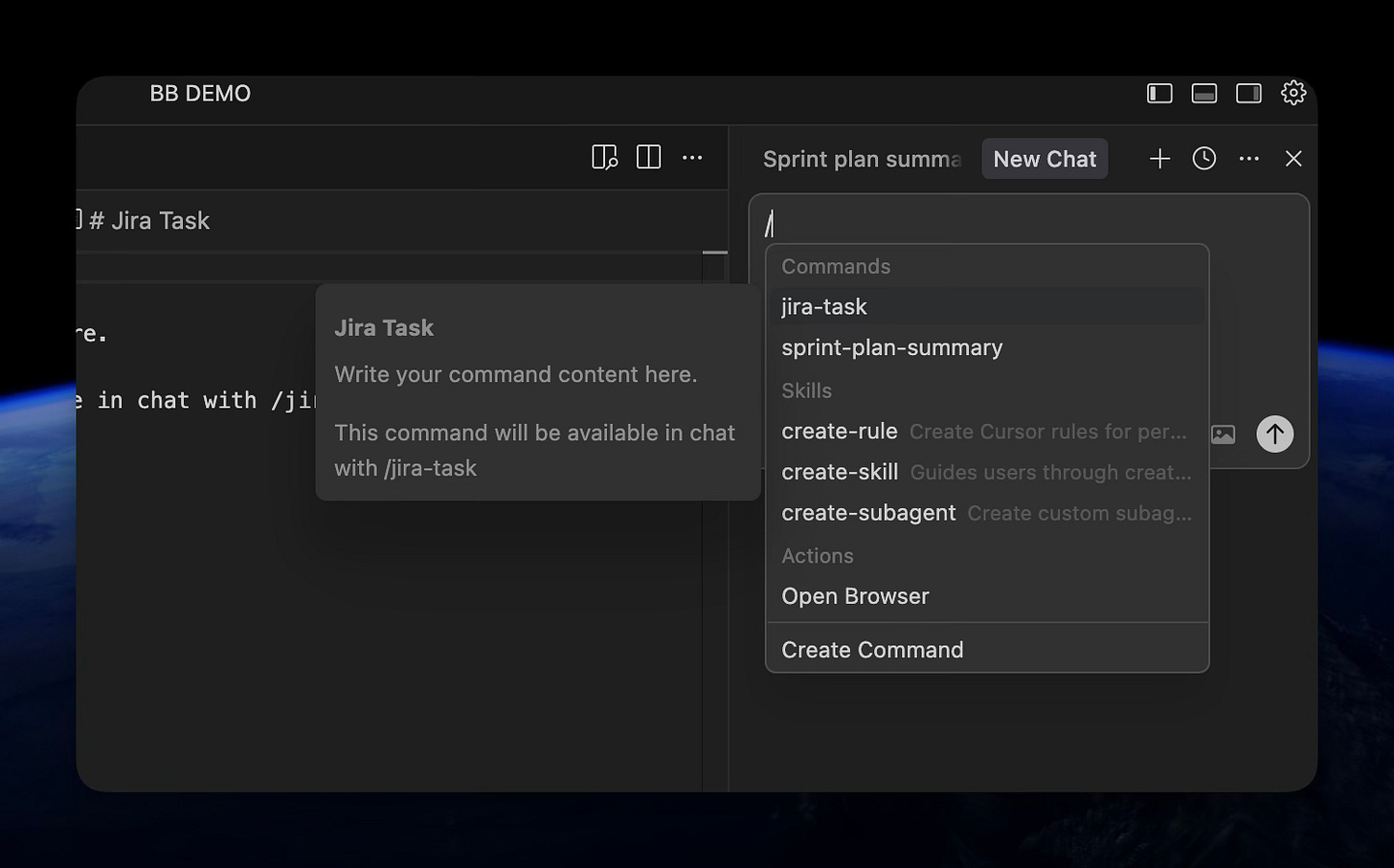Split the editor with the columns icon
This screenshot has width=1394, height=868.
[x=648, y=157]
